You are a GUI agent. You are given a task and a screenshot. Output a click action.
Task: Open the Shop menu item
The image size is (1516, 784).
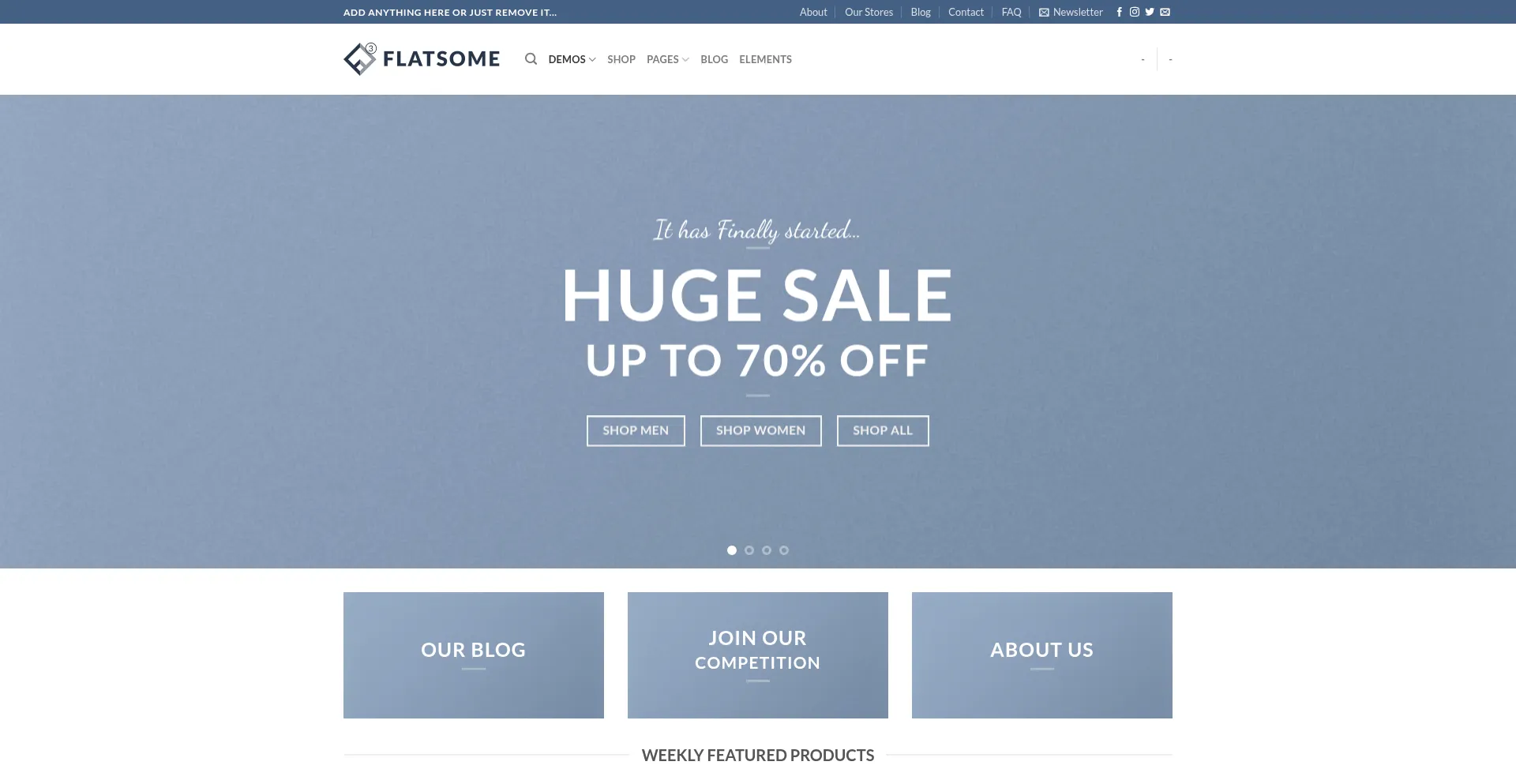[621, 59]
